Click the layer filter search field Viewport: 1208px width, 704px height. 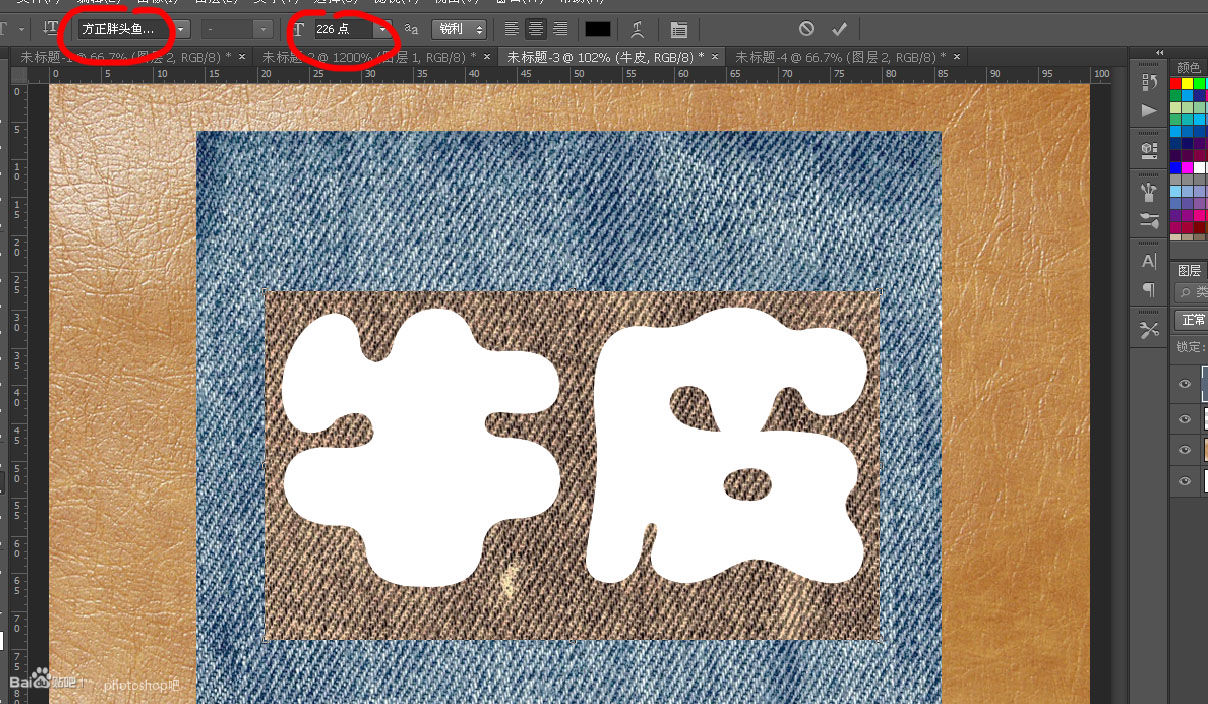pos(1193,292)
